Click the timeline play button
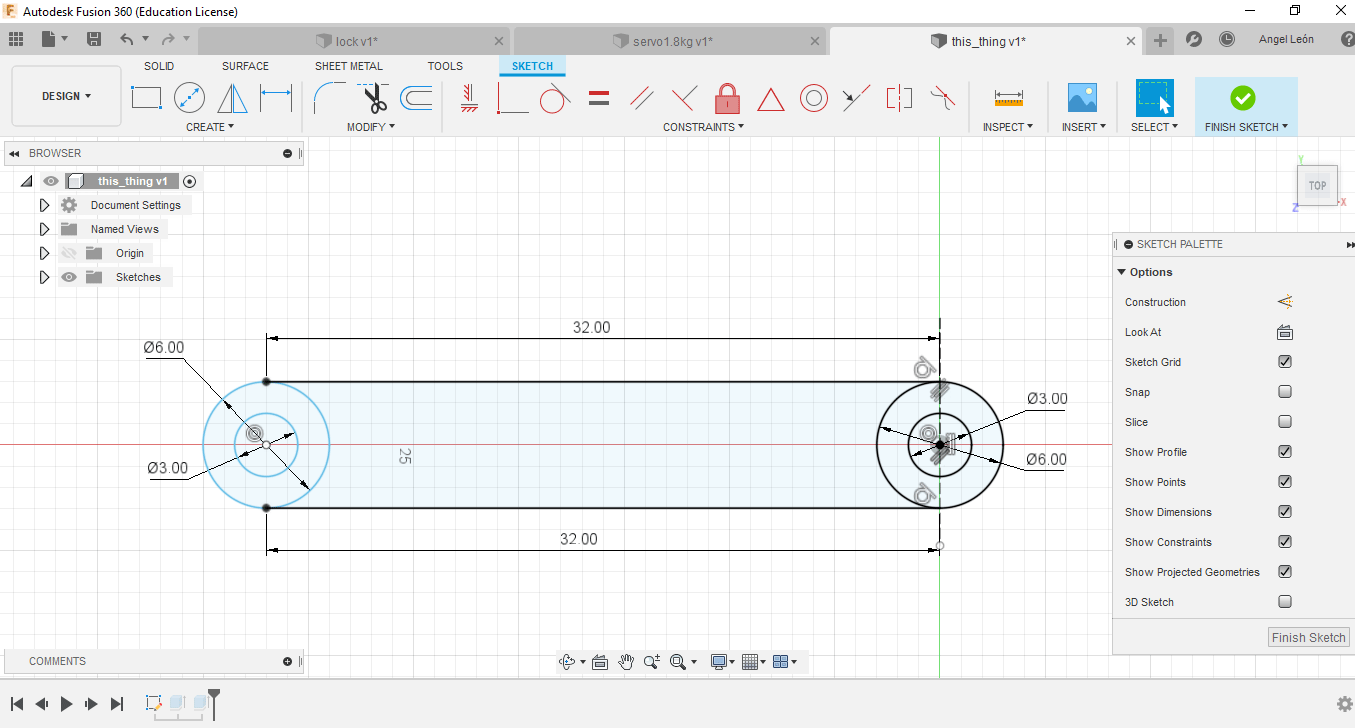The image size is (1355, 728). 66,704
